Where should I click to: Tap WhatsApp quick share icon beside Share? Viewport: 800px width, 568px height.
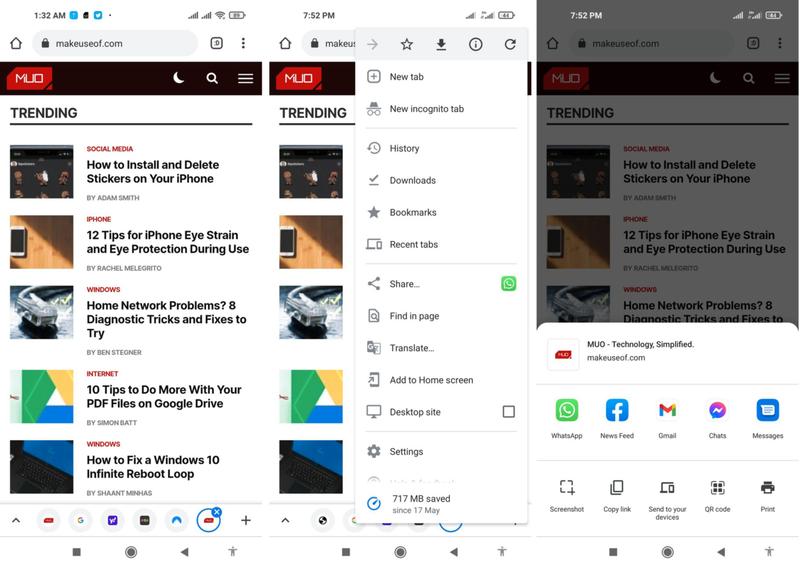tap(509, 283)
